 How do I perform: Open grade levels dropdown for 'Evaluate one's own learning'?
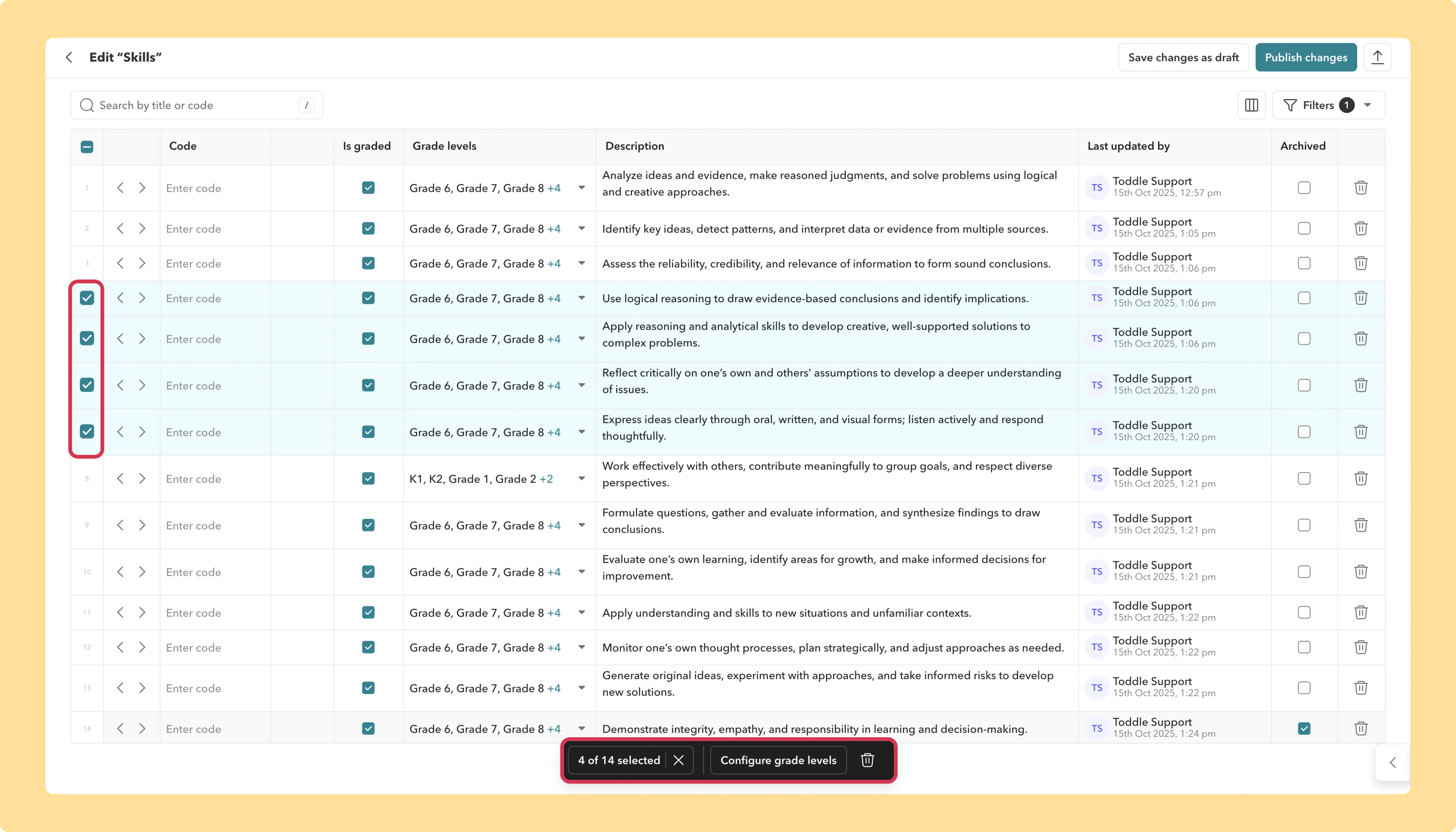pyautogui.click(x=582, y=572)
